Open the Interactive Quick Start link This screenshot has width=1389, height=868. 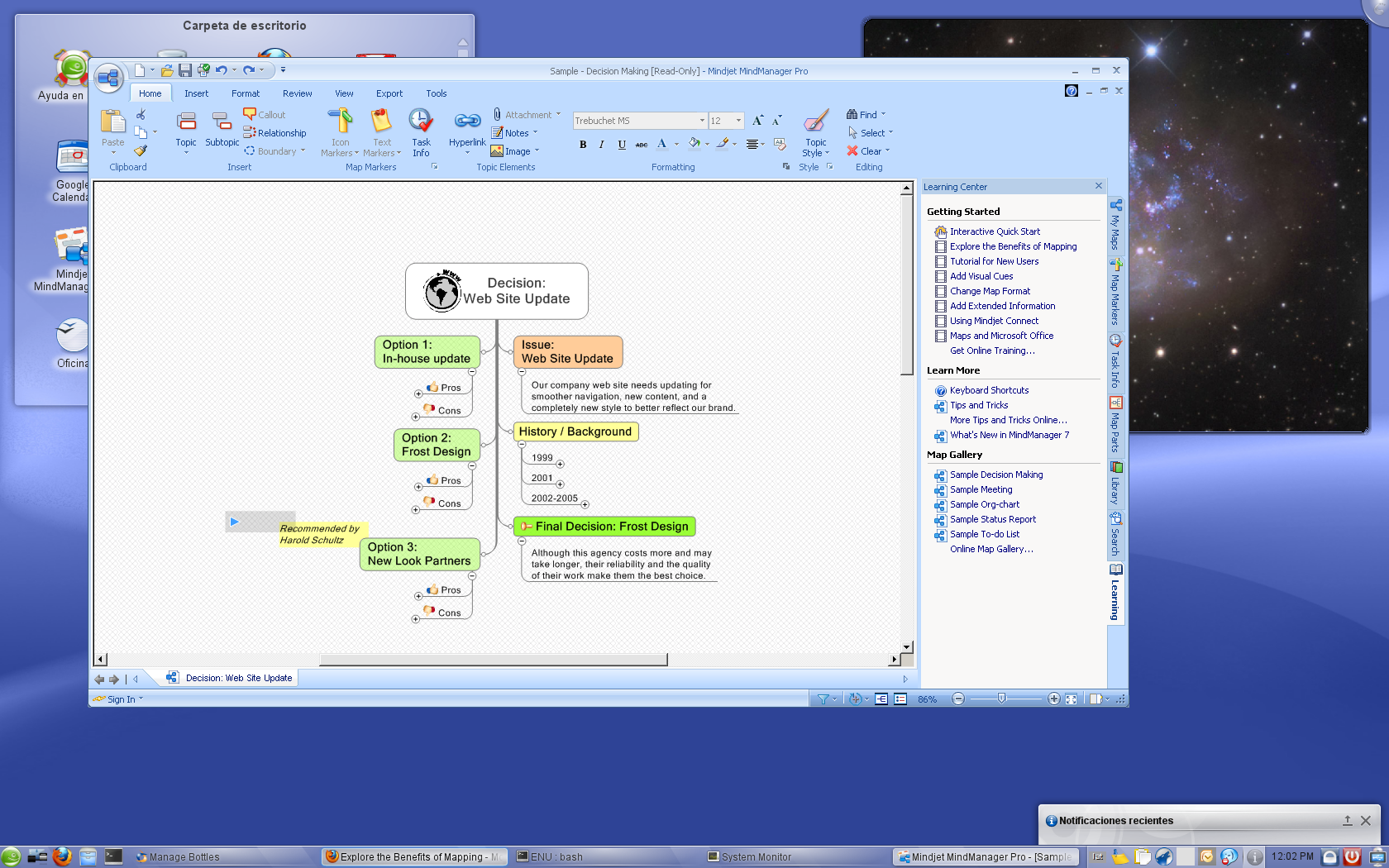pyautogui.click(x=995, y=231)
